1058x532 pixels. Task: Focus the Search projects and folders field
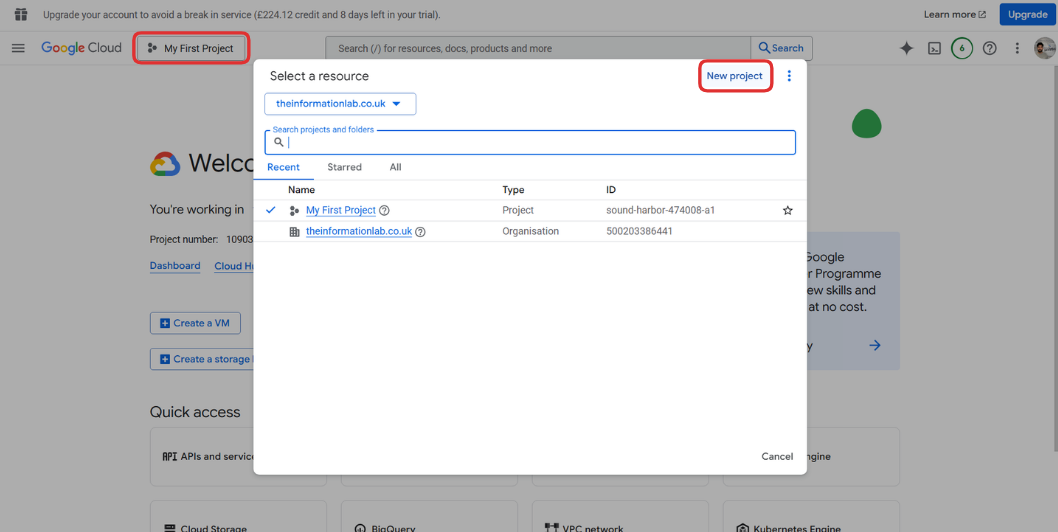click(x=530, y=142)
